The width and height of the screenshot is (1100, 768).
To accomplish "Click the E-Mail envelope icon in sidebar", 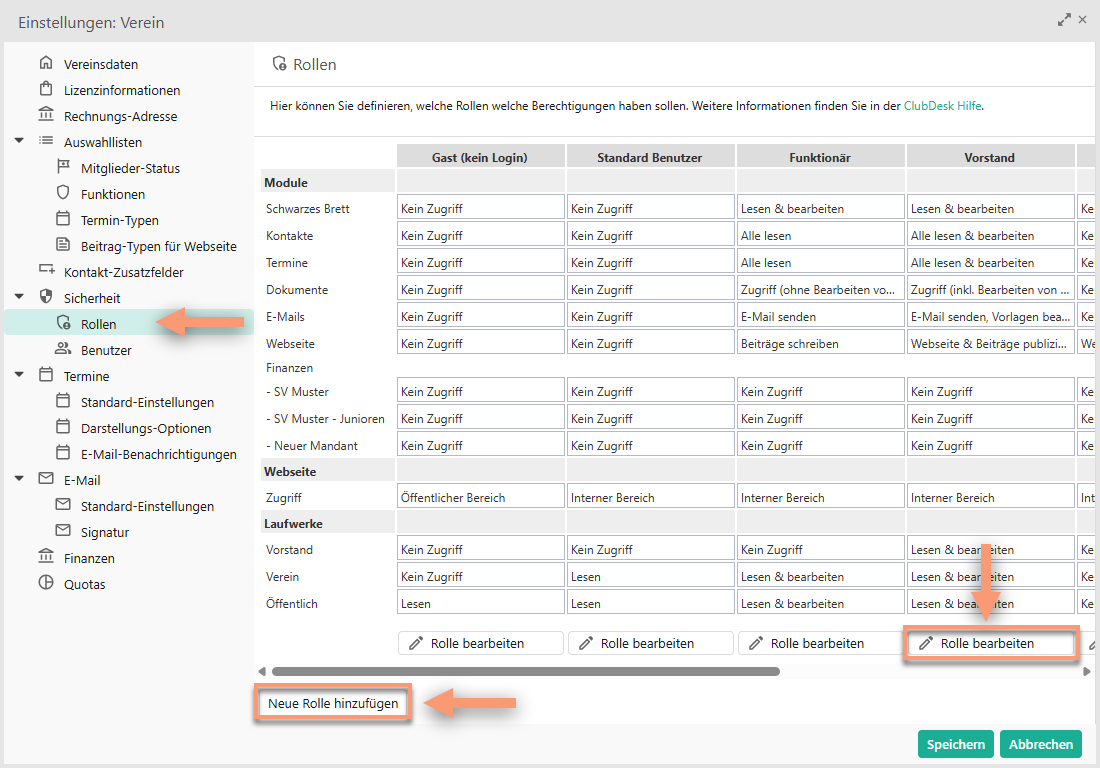I will click(46, 478).
